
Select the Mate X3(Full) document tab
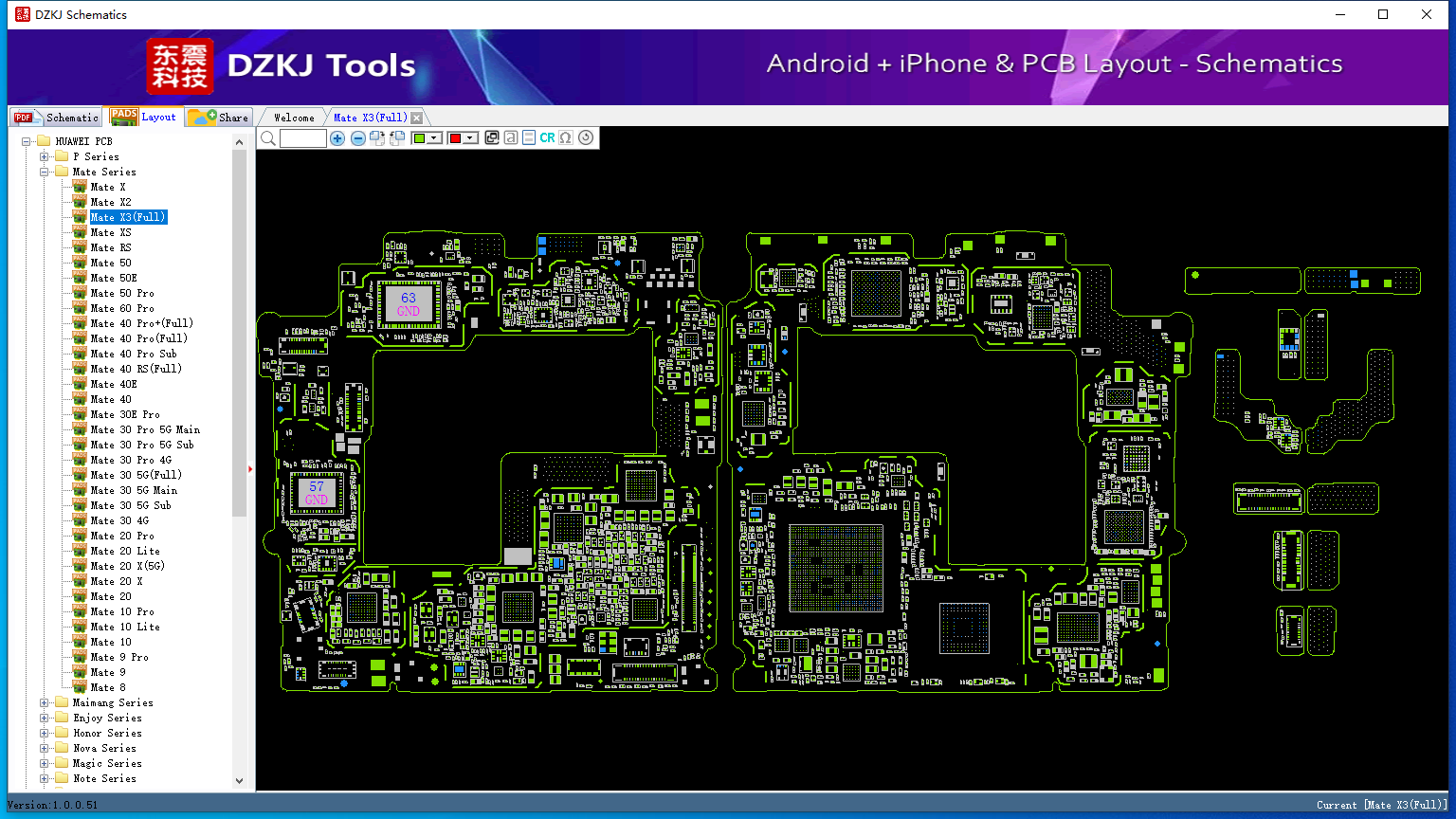pyautogui.click(x=370, y=118)
